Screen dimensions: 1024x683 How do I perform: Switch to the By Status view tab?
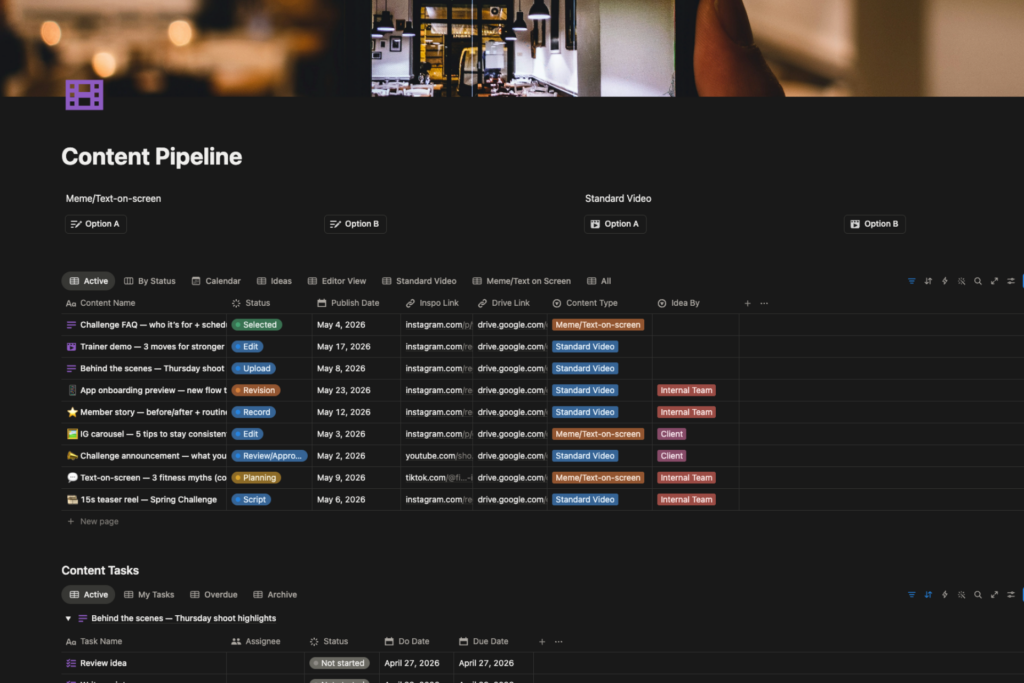(150, 281)
